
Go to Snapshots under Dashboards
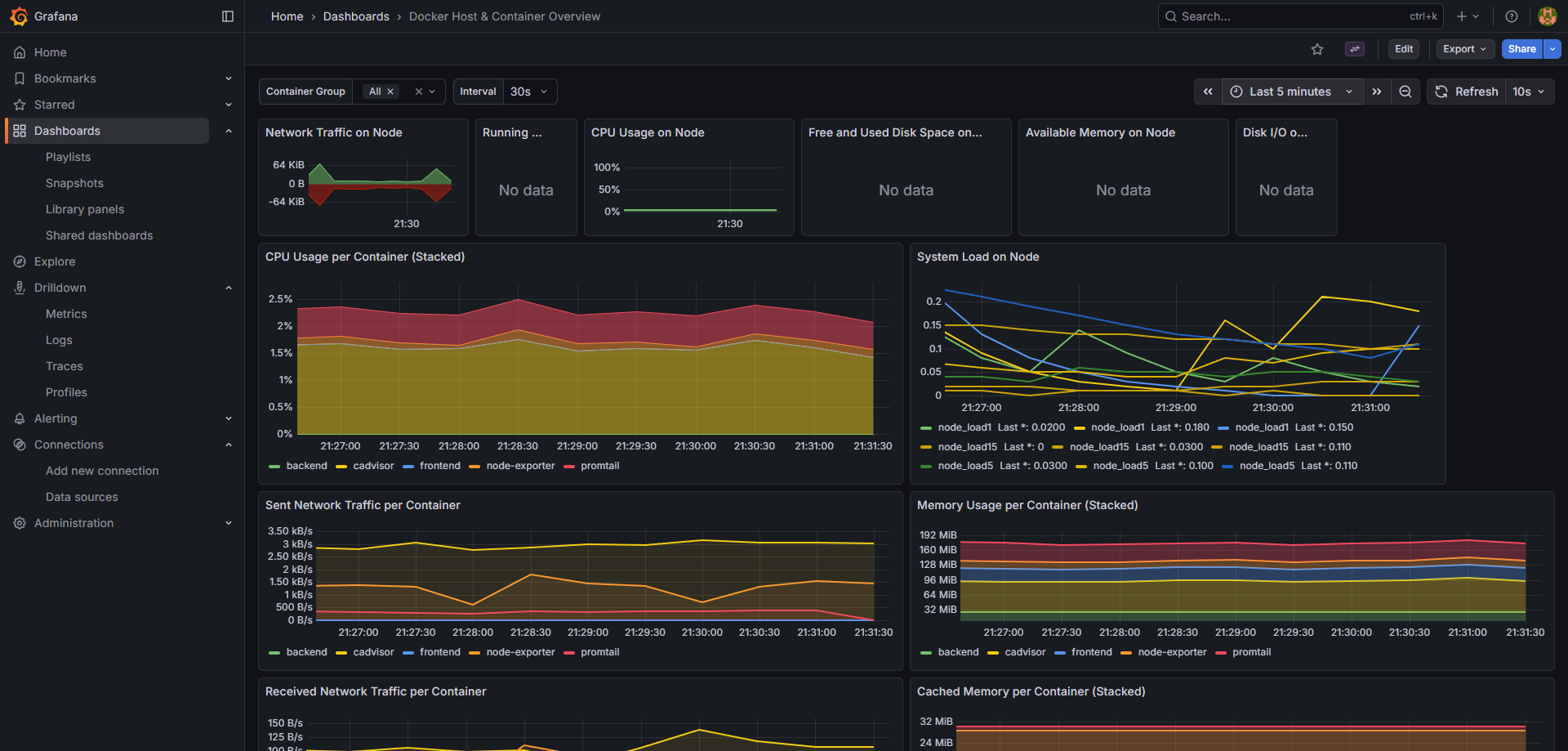tap(74, 183)
